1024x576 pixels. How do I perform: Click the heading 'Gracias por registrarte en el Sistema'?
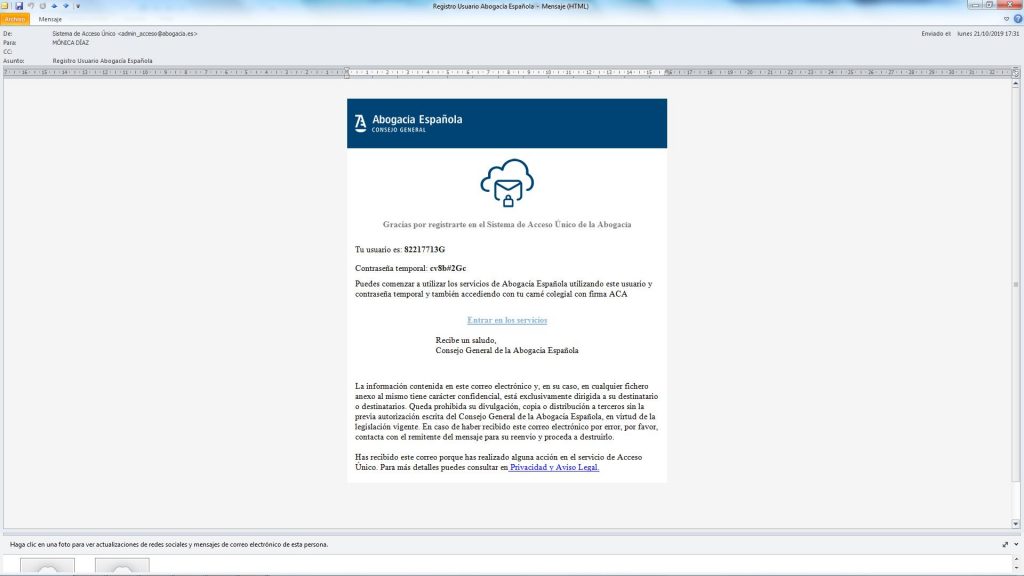point(507,225)
